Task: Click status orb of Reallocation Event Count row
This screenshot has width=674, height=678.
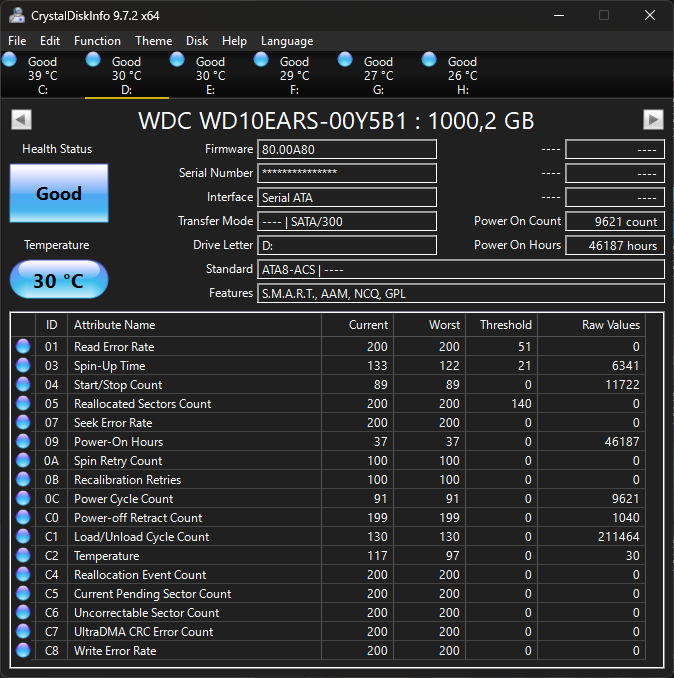Action: click(23, 575)
